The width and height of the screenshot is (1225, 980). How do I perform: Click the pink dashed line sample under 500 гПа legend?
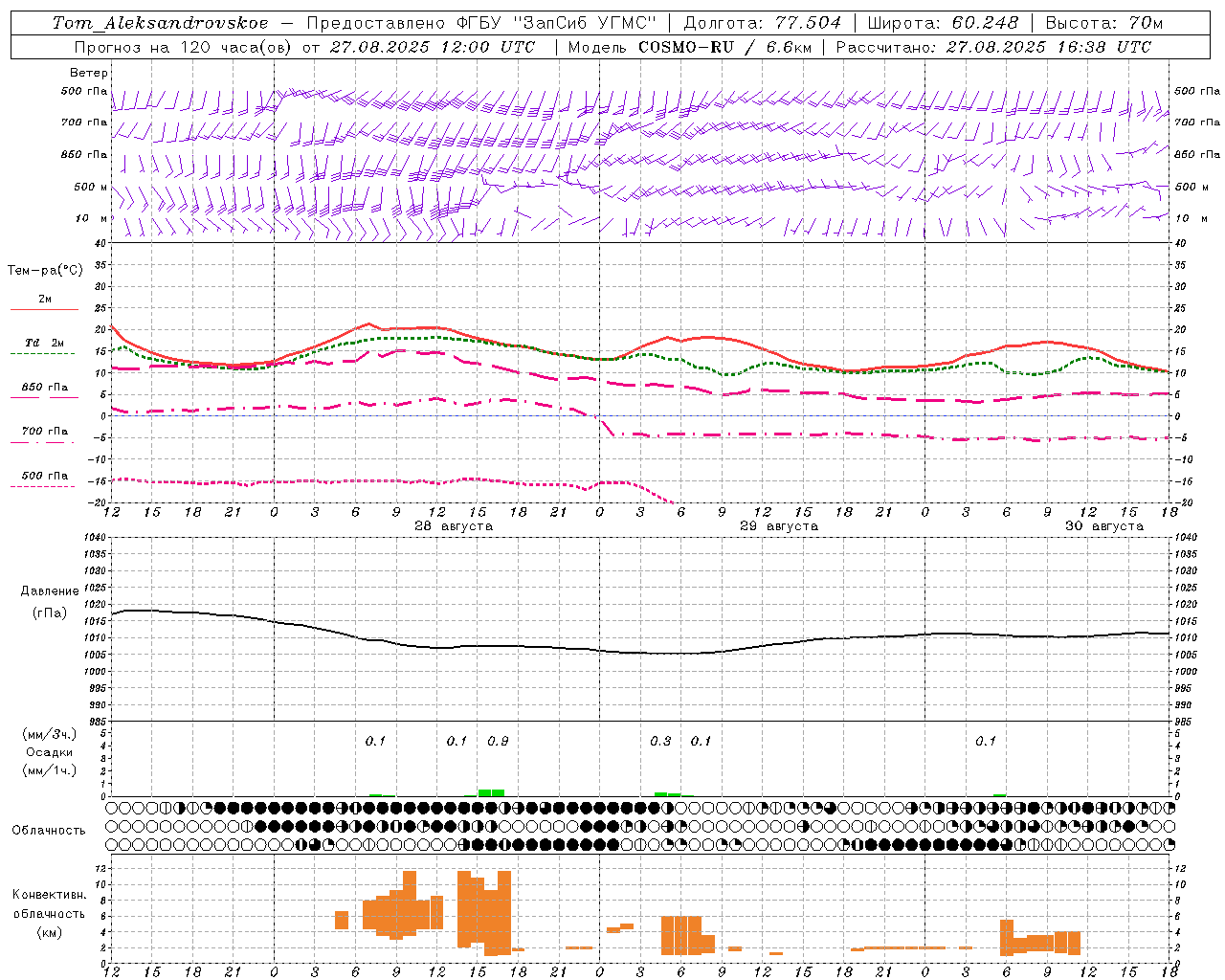(x=43, y=486)
